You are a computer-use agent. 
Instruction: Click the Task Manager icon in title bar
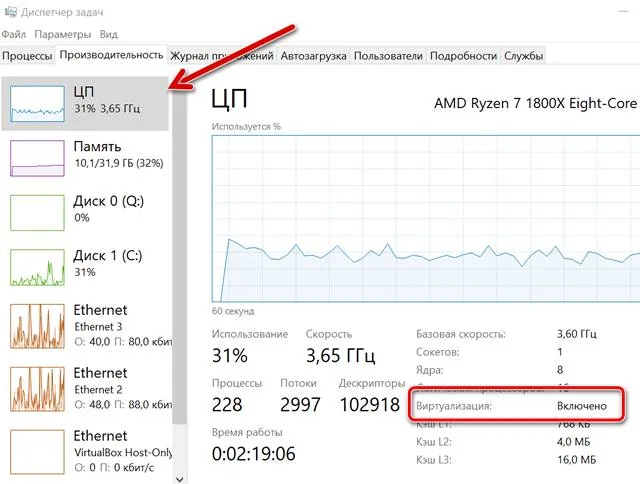point(12,13)
